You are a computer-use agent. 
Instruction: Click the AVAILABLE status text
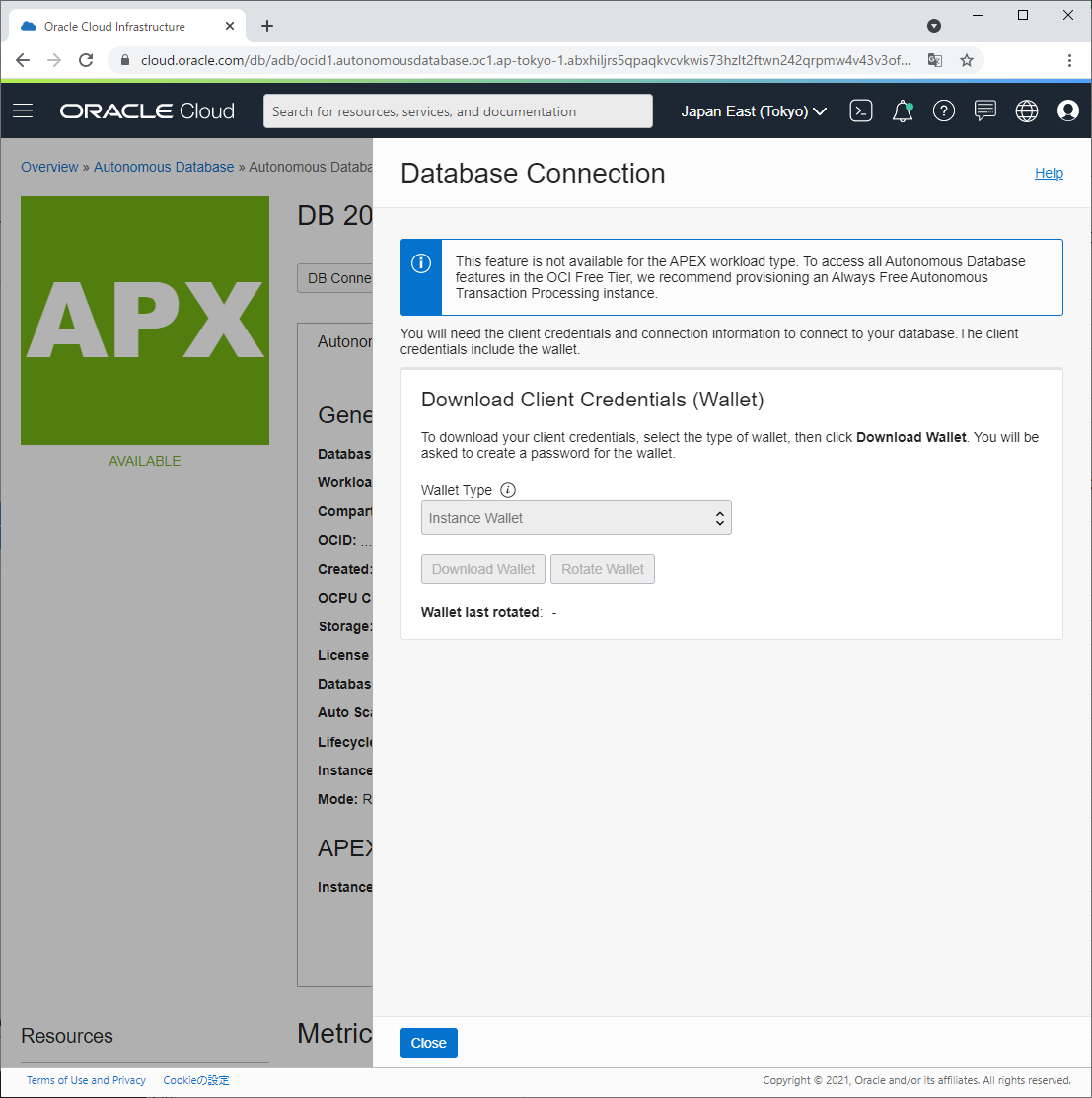145,461
